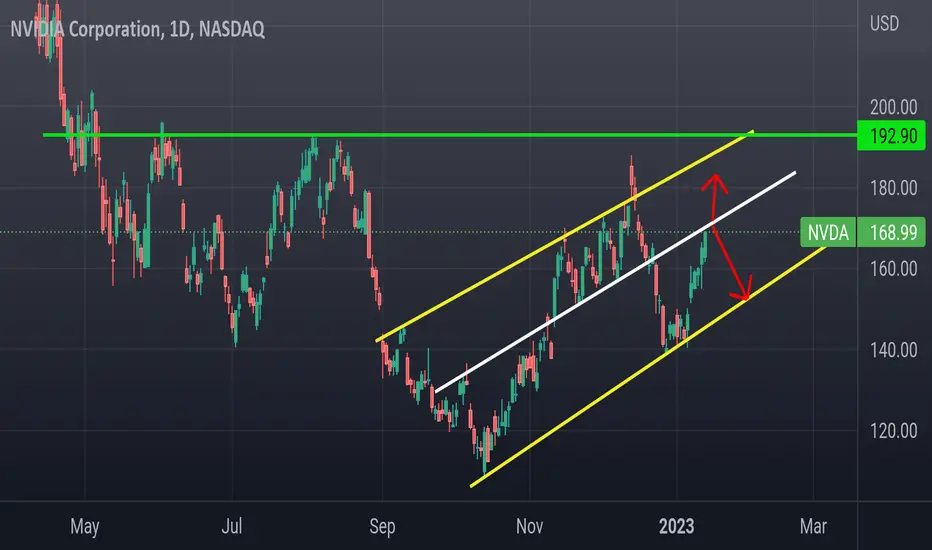Screen dimensions: 932x550
Task: Click the Jul label on time axis
Action: 232,526
